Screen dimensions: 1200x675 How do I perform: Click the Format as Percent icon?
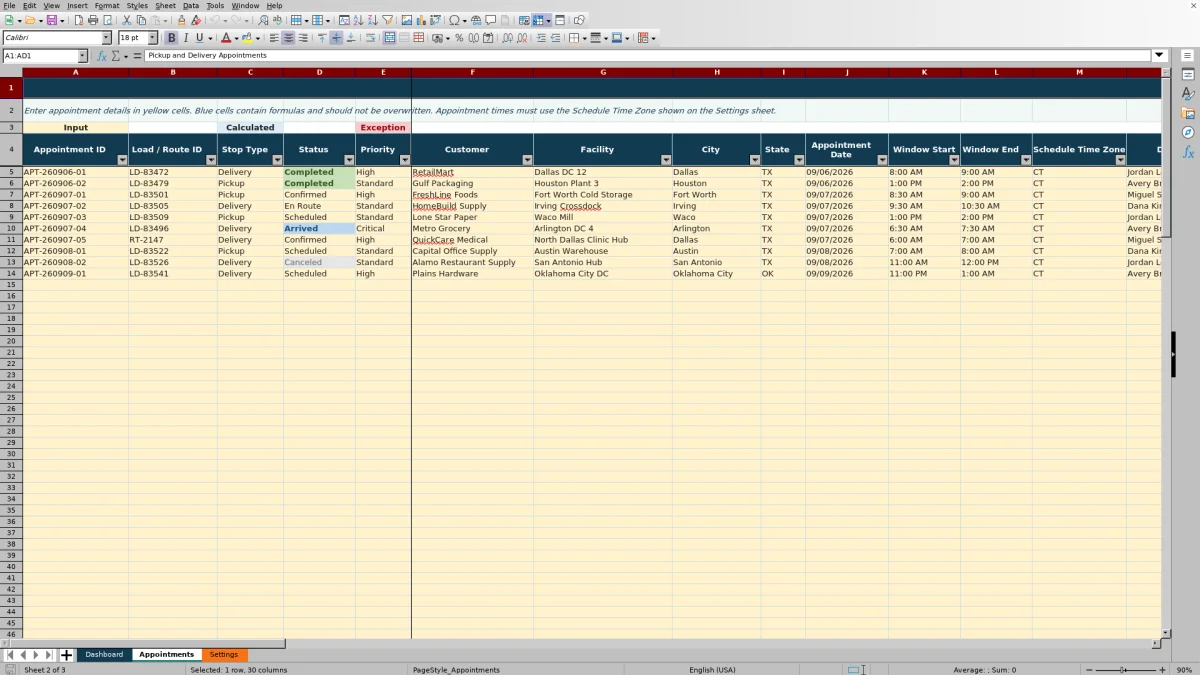click(x=459, y=38)
